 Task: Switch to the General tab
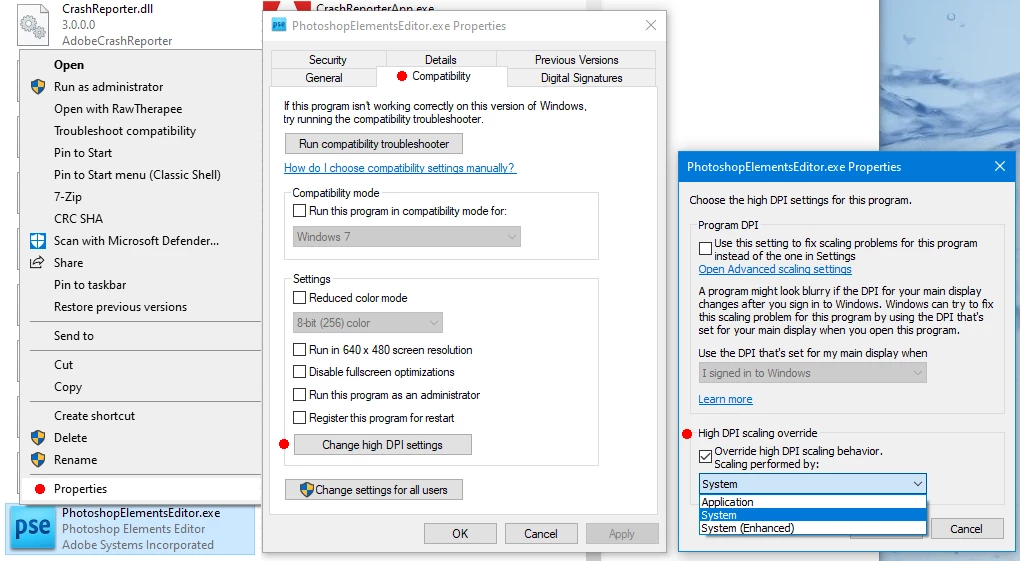pos(324,77)
